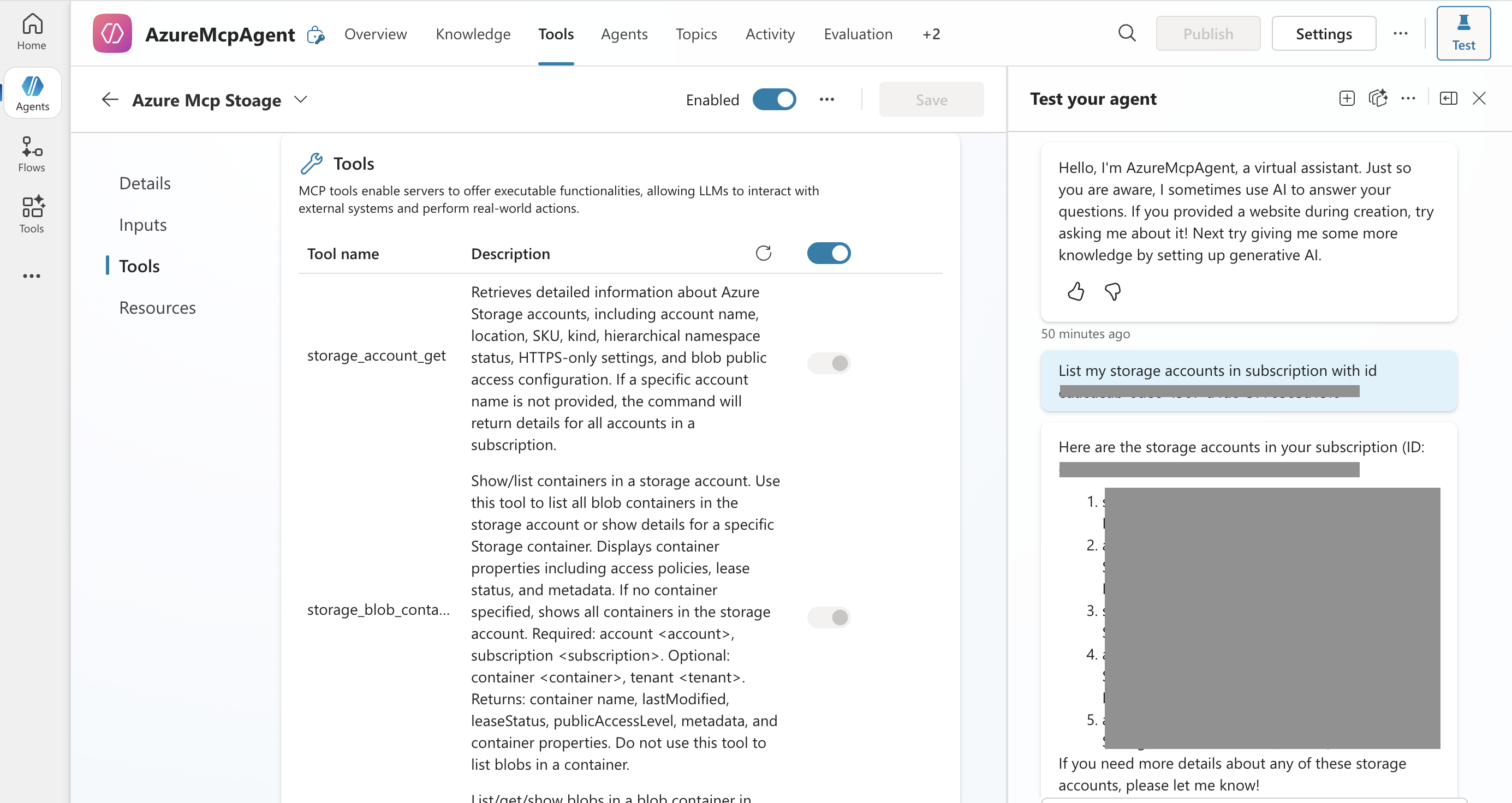Switch to the Knowledge tab
This screenshot has width=1512, height=803.
473,33
